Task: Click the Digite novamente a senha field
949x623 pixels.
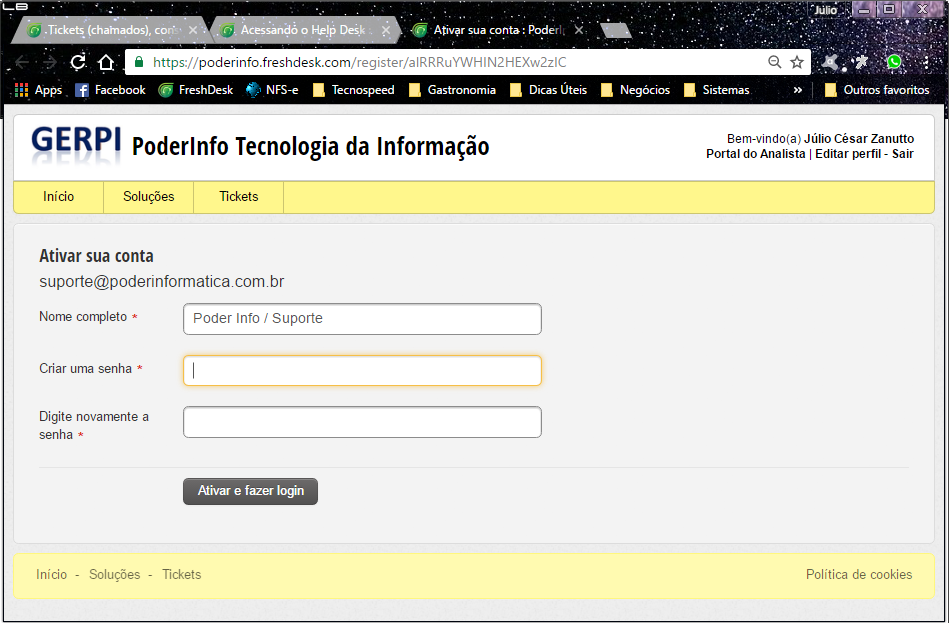Action: (362, 422)
